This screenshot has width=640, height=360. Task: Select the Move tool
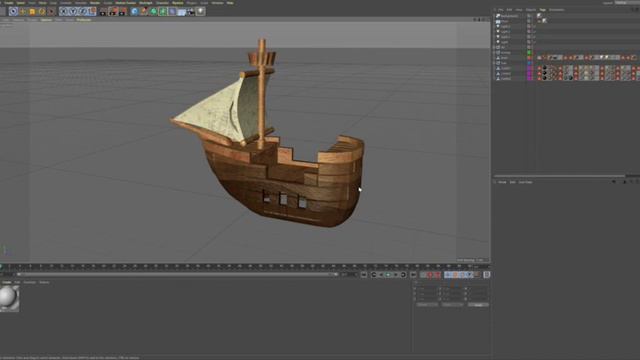pyautogui.click(x=22, y=11)
